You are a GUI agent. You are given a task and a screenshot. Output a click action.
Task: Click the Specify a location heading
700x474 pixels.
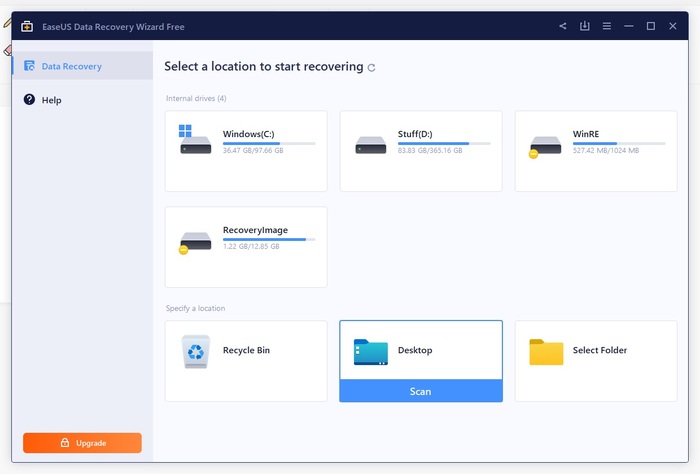pyautogui.click(x=196, y=308)
